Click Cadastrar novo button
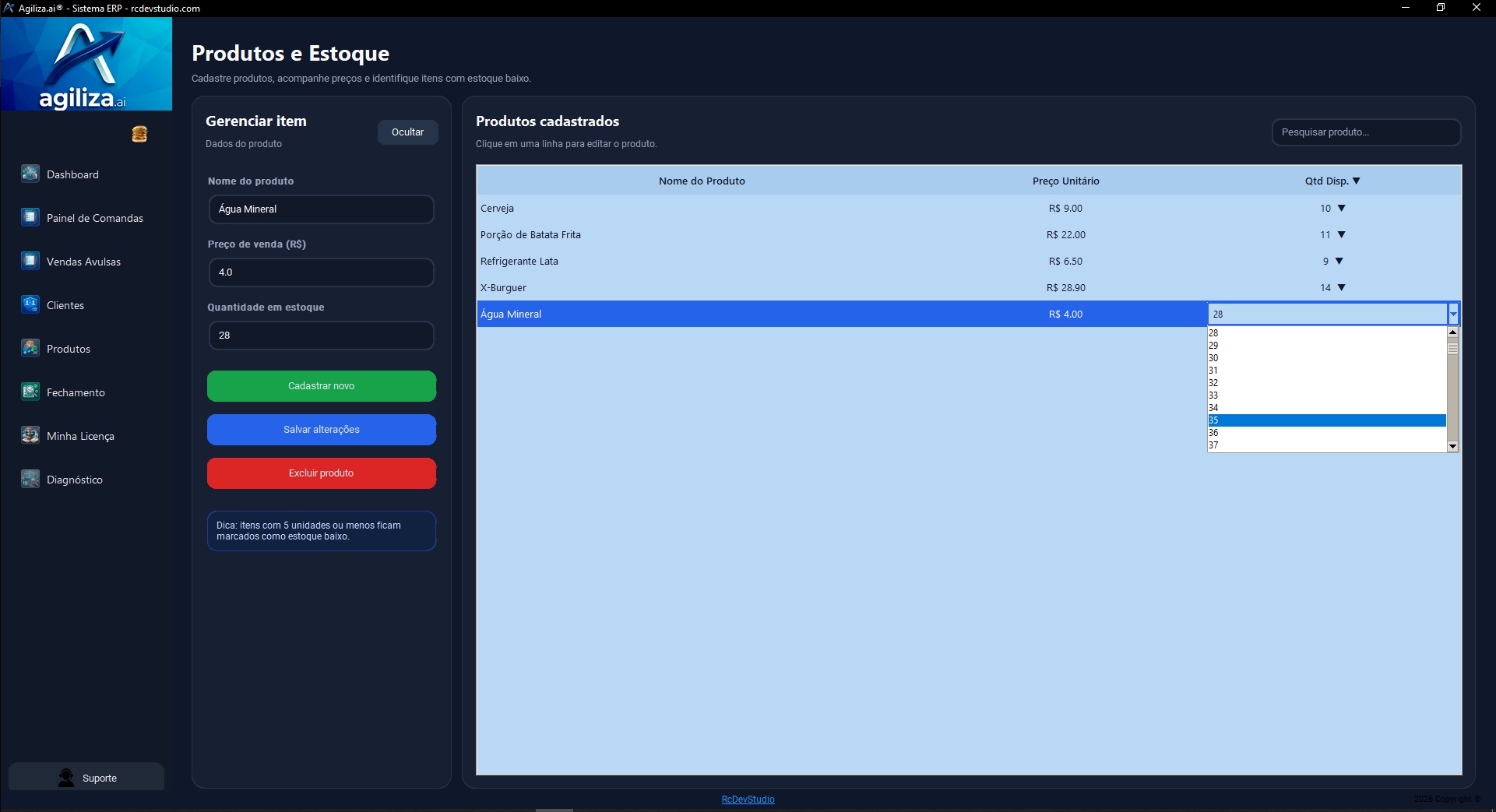This screenshot has height=812, width=1496. coord(322,386)
